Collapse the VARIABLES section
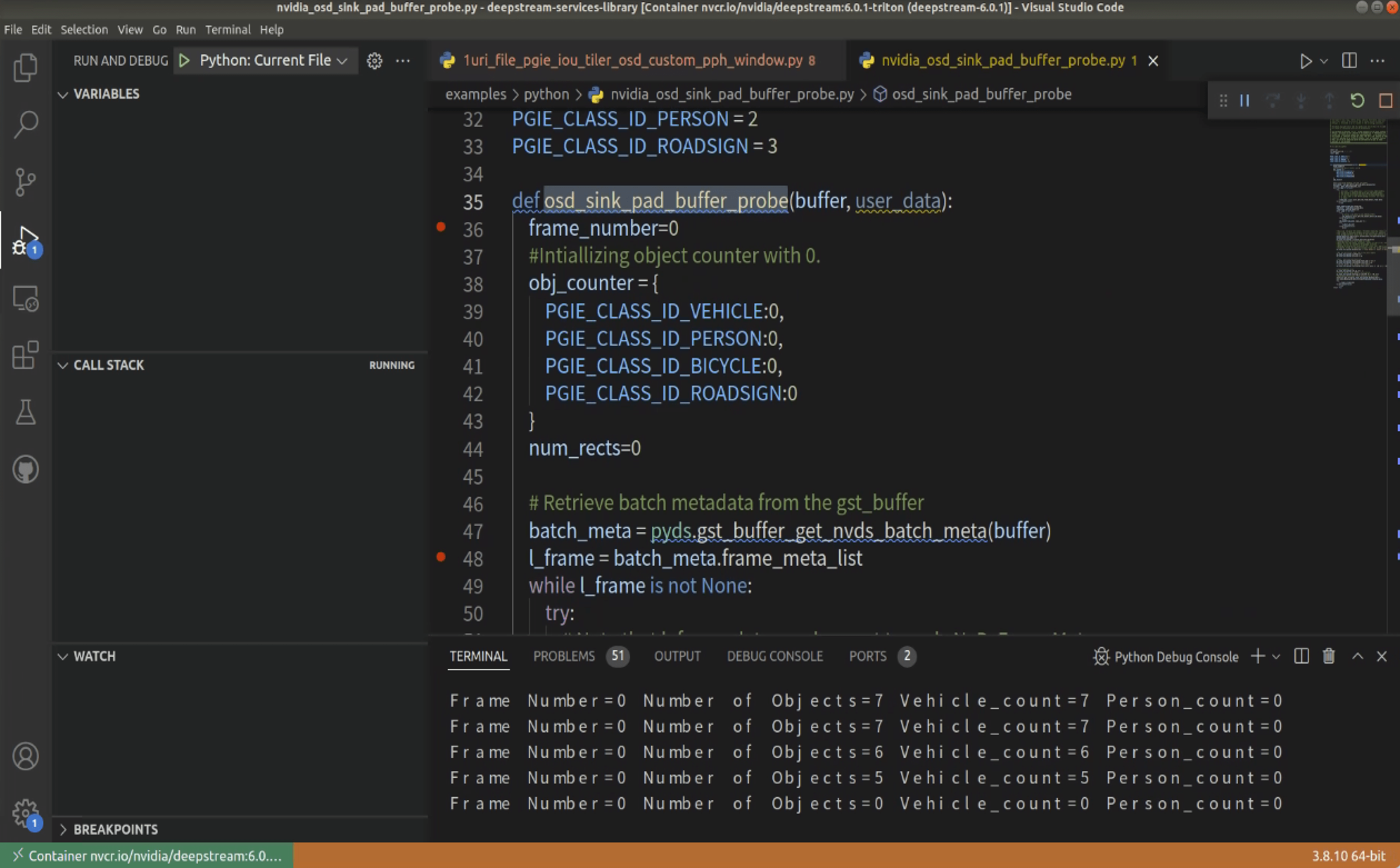 pyautogui.click(x=63, y=94)
